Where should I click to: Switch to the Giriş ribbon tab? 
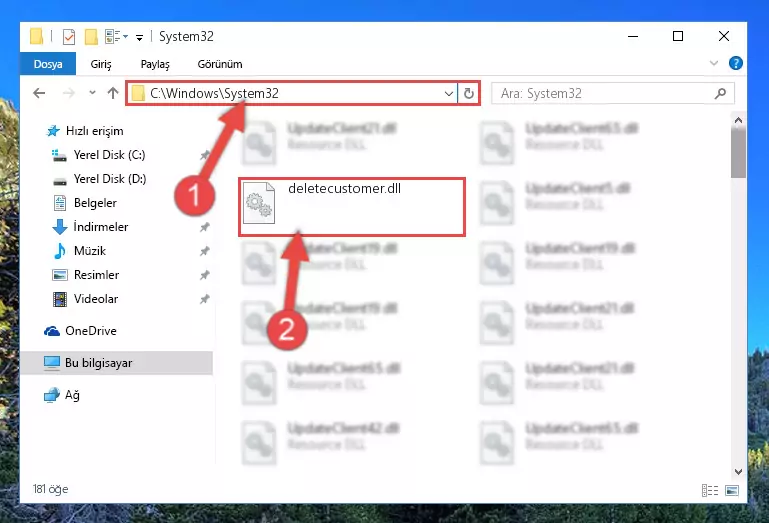pyautogui.click(x=101, y=64)
